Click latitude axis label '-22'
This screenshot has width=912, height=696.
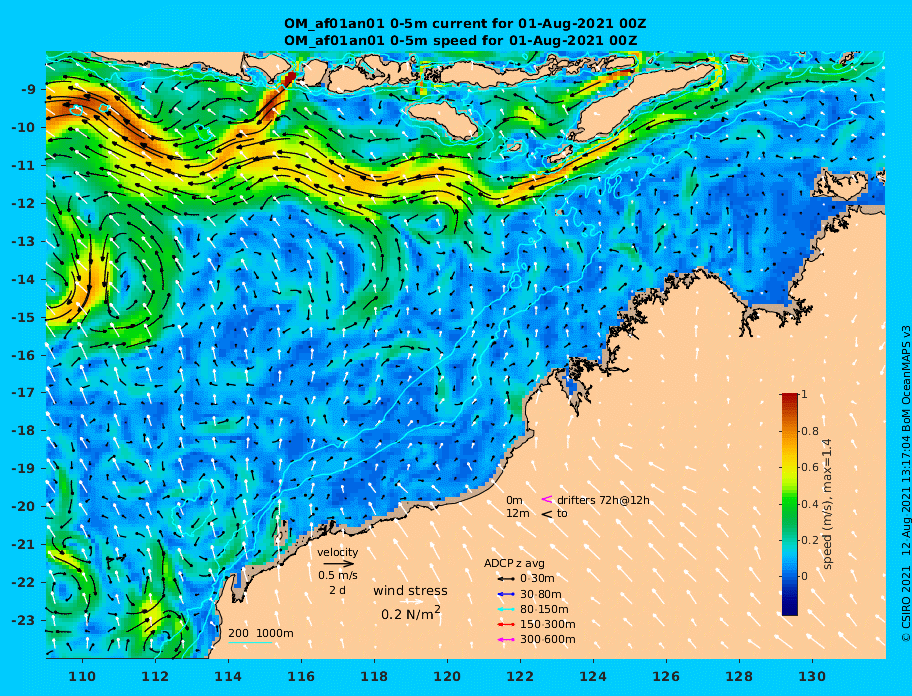click(25, 582)
